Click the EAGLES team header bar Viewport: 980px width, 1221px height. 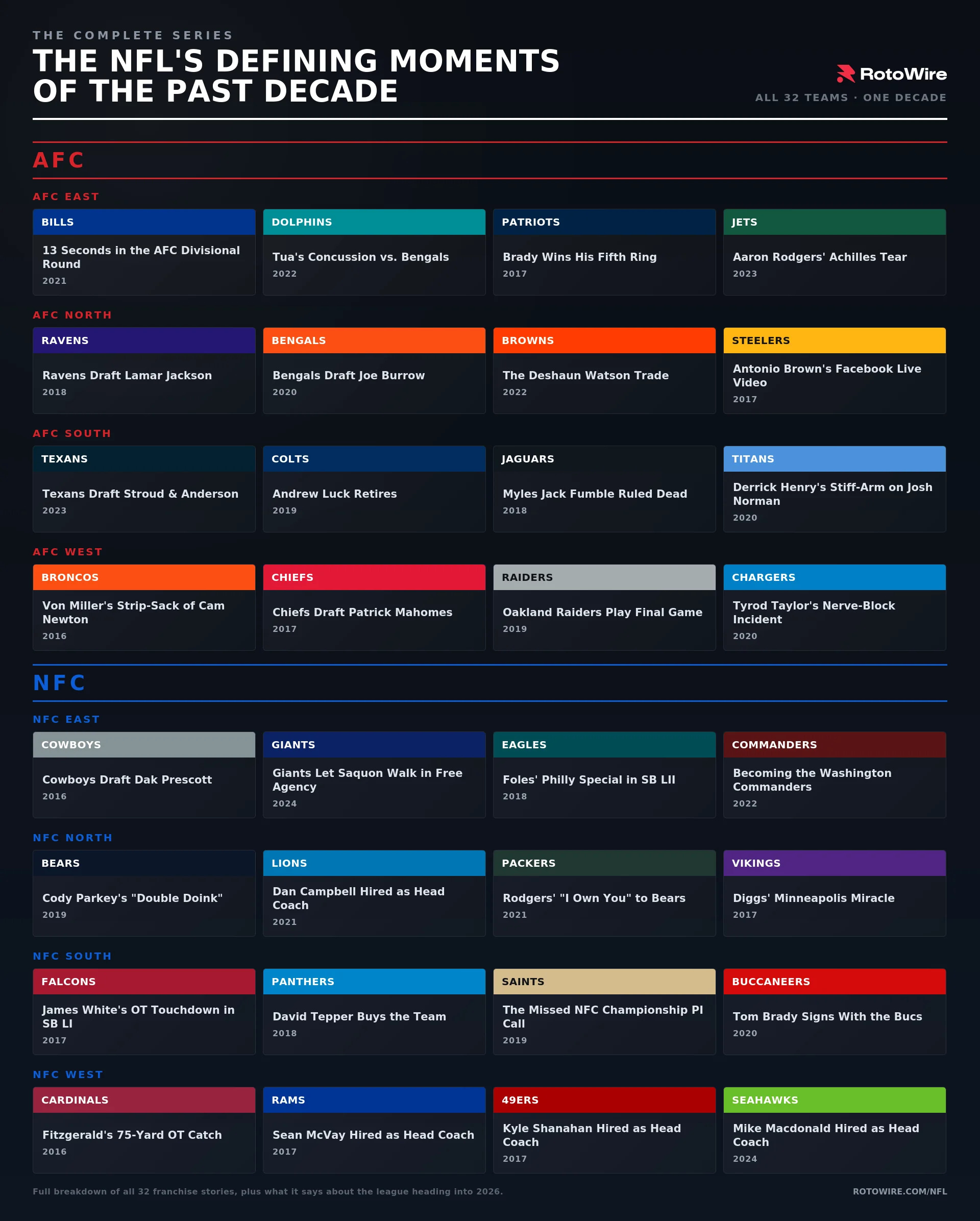604,745
